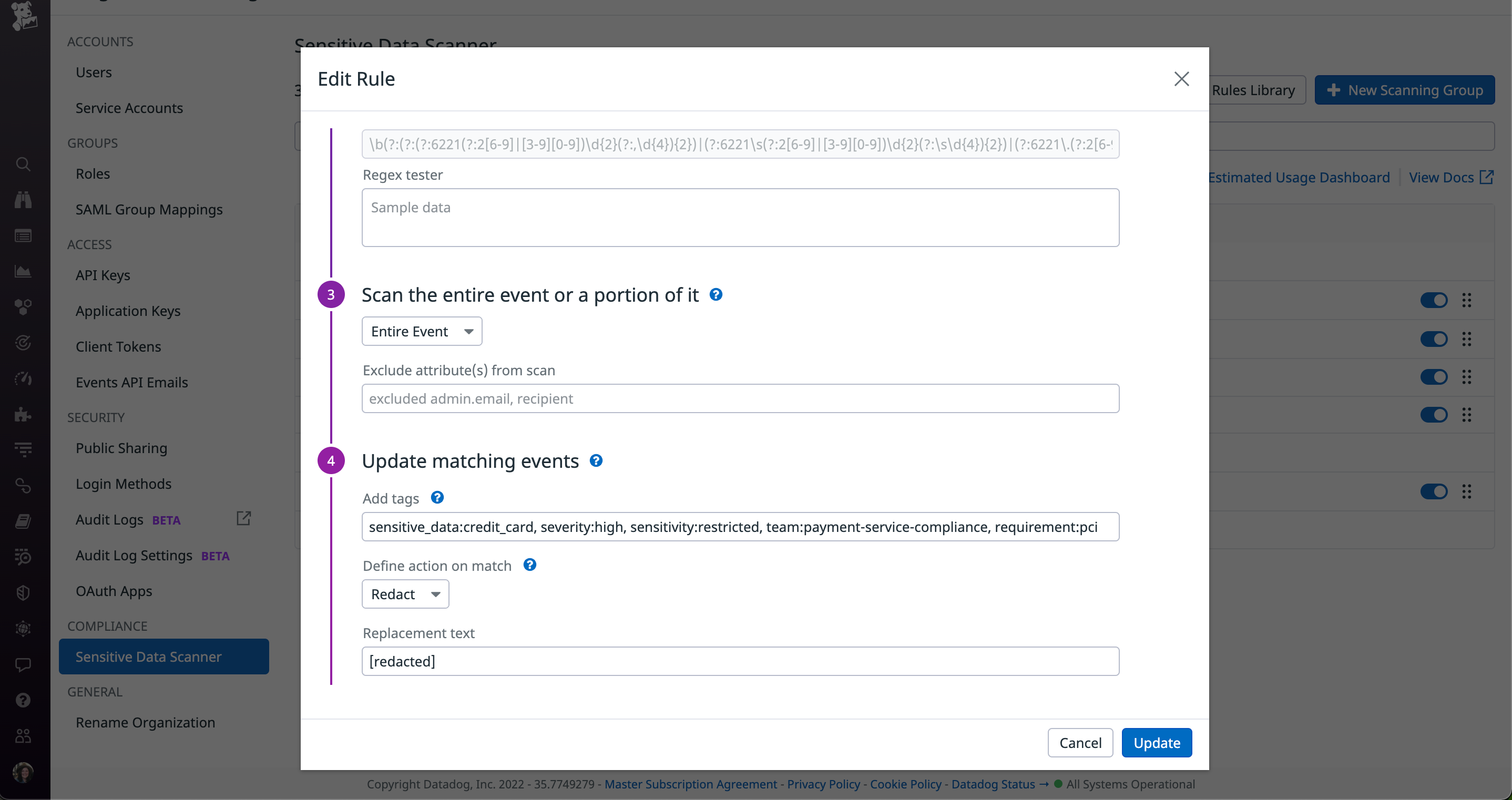1512x800 pixels.
Task: Open the Watchdog binoculars icon
Action: click(24, 200)
